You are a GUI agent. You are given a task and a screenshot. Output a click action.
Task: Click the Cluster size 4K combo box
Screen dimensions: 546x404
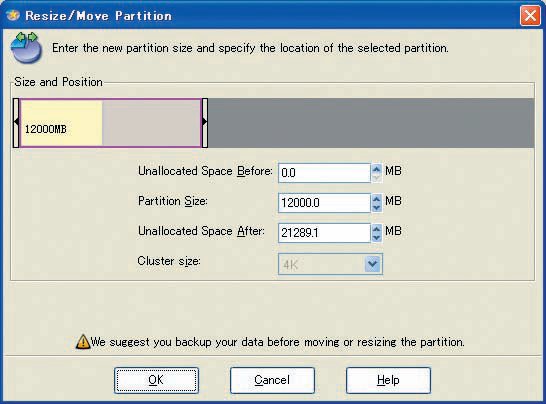point(330,264)
